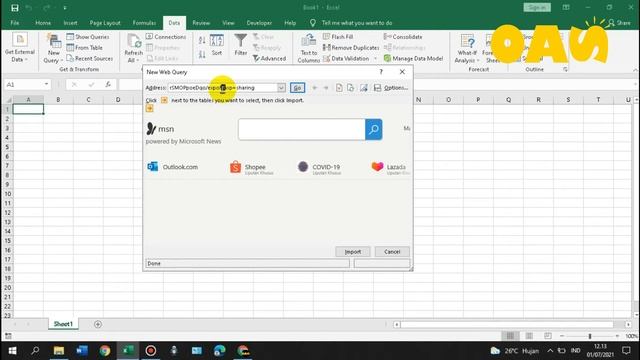Open the Lazada link
The width and height of the screenshot is (640, 360).
pyautogui.click(x=390, y=167)
